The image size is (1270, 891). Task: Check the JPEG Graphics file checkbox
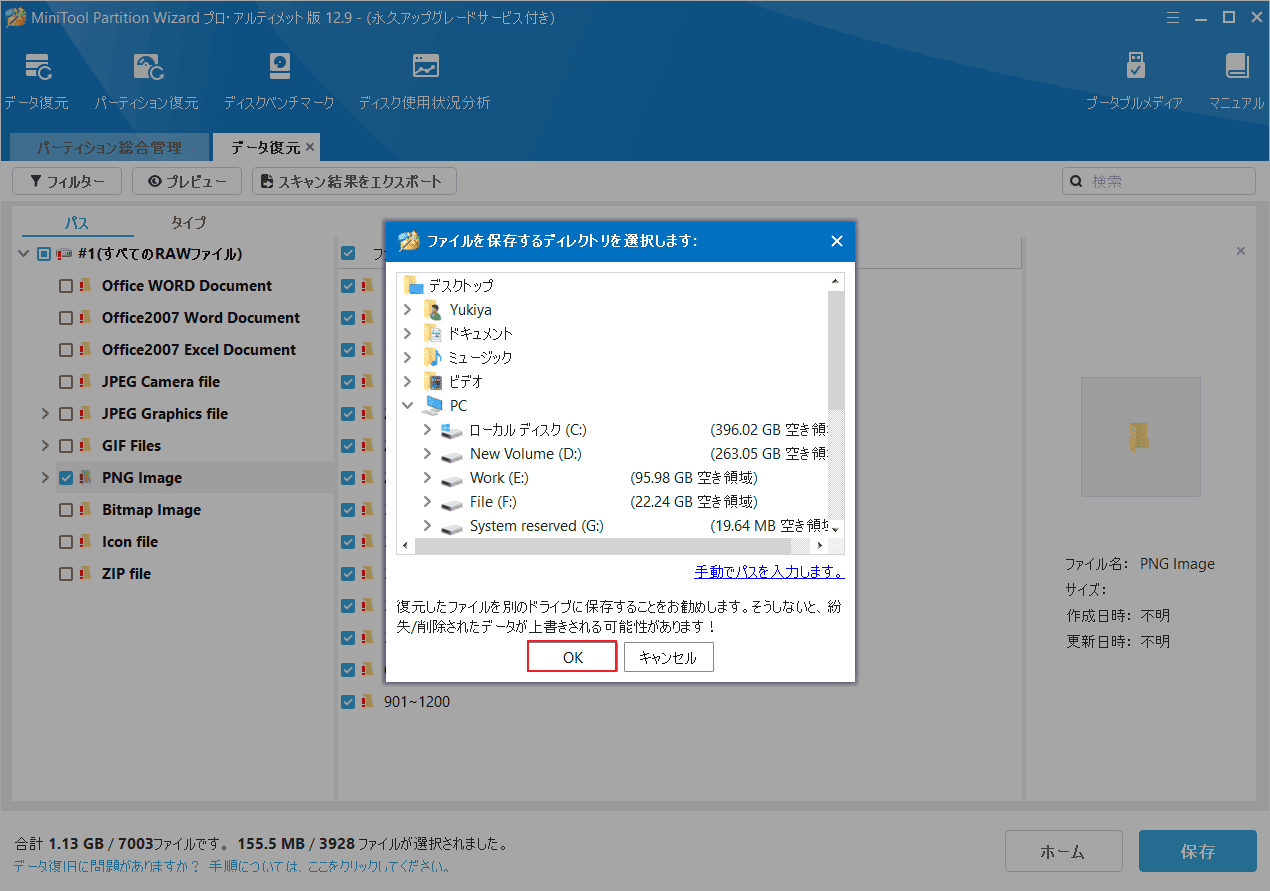point(66,414)
